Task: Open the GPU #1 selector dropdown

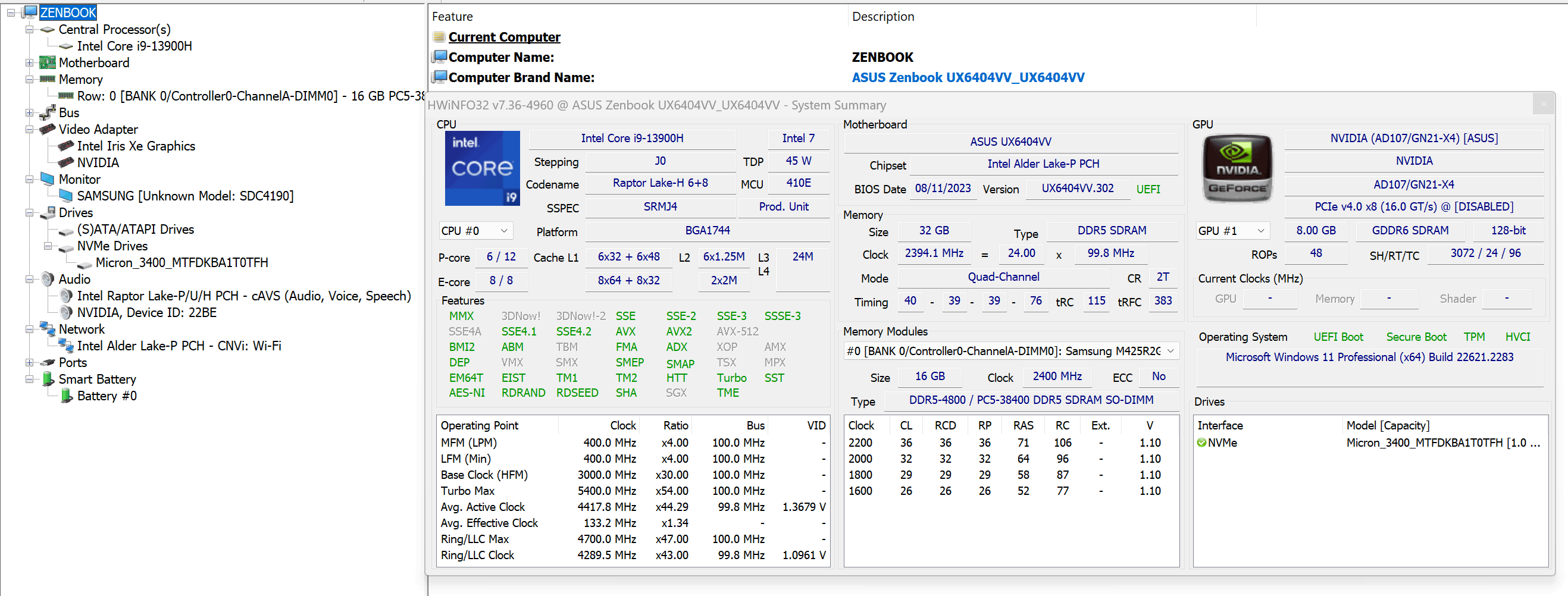Action: pos(1232,231)
